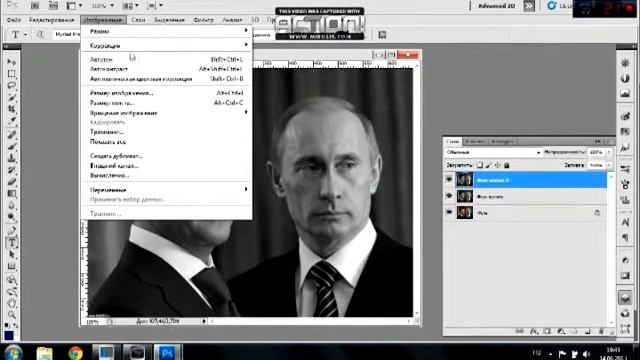Open document status bar info arrow

(204, 321)
